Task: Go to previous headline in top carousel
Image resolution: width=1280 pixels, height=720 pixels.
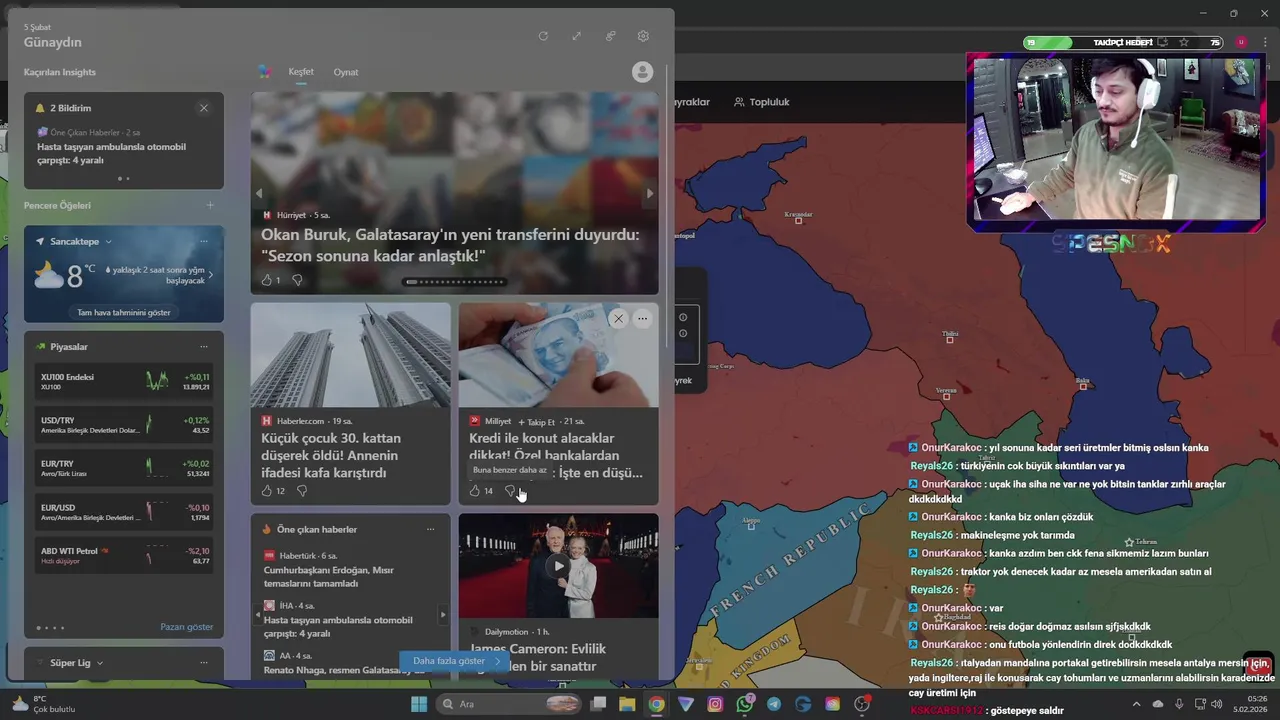Action: pyautogui.click(x=259, y=194)
